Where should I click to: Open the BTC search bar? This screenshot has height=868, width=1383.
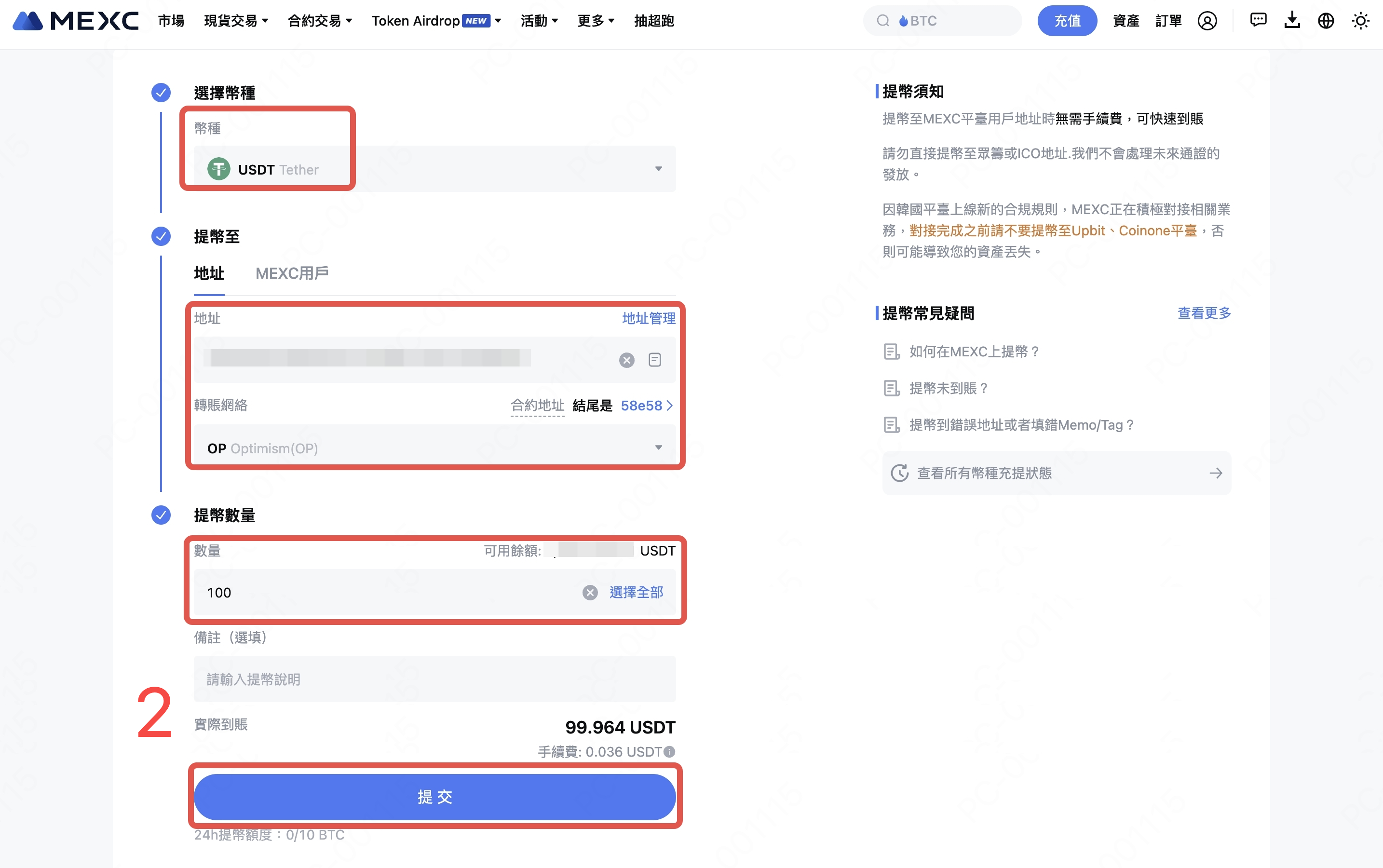point(941,20)
